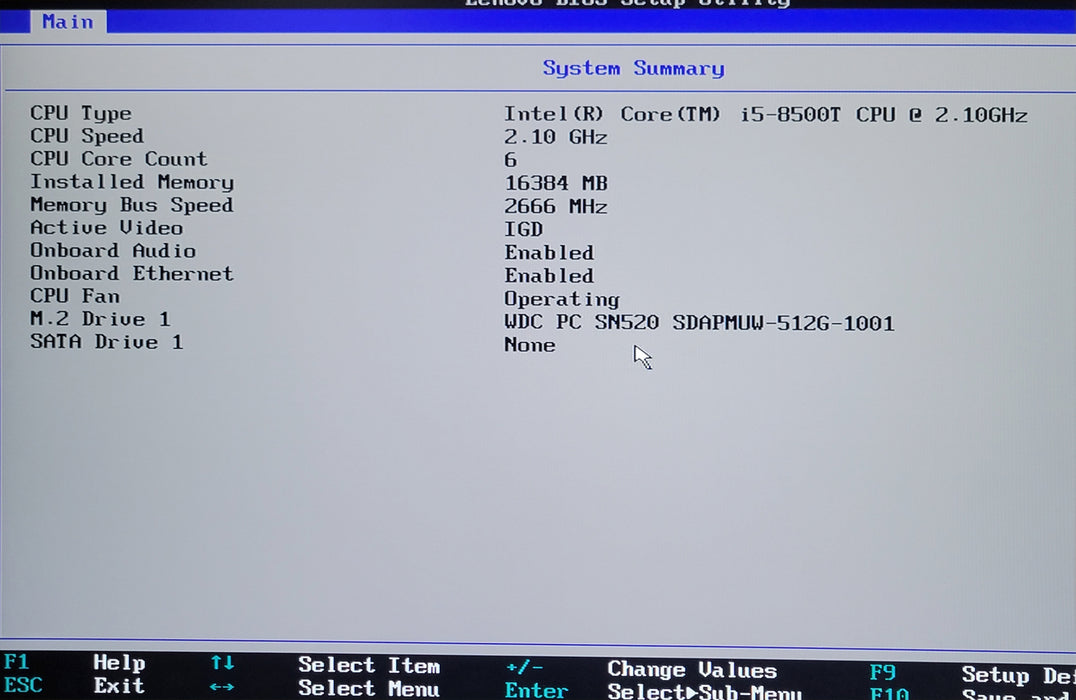Click the up-down arrows icon
The width and height of the screenshot is (1076, 700).
click(222, 663)
